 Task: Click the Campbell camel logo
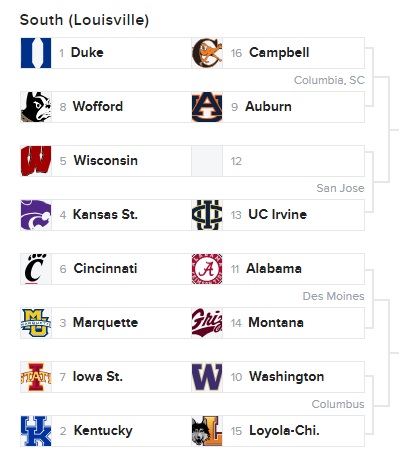point(207,53)
